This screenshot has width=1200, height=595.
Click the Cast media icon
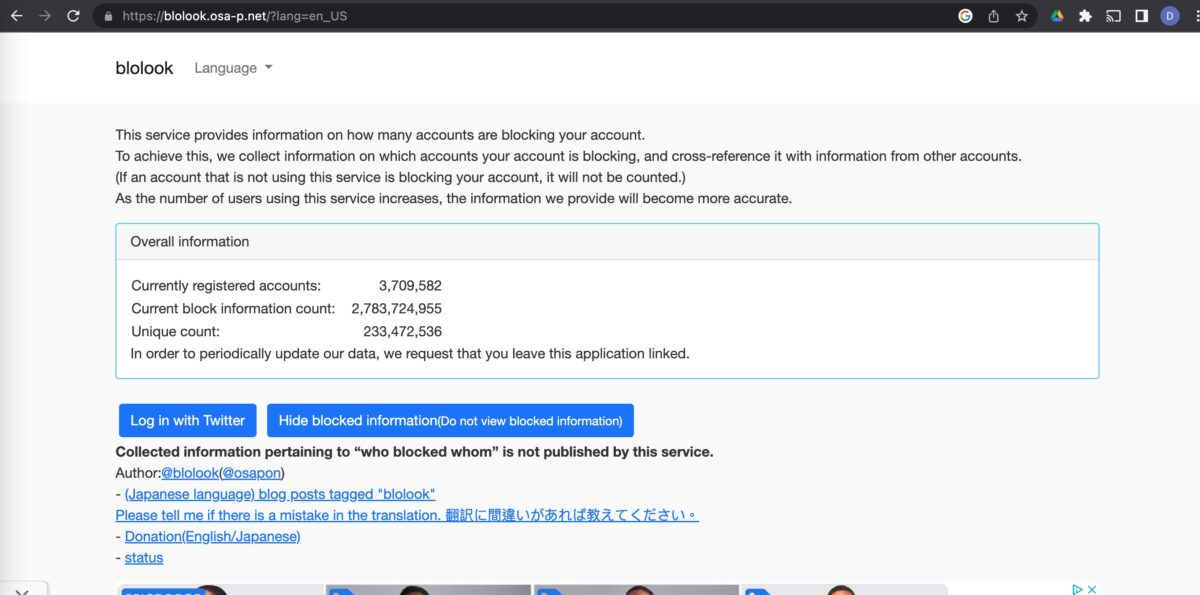[x=1113, y=16]
